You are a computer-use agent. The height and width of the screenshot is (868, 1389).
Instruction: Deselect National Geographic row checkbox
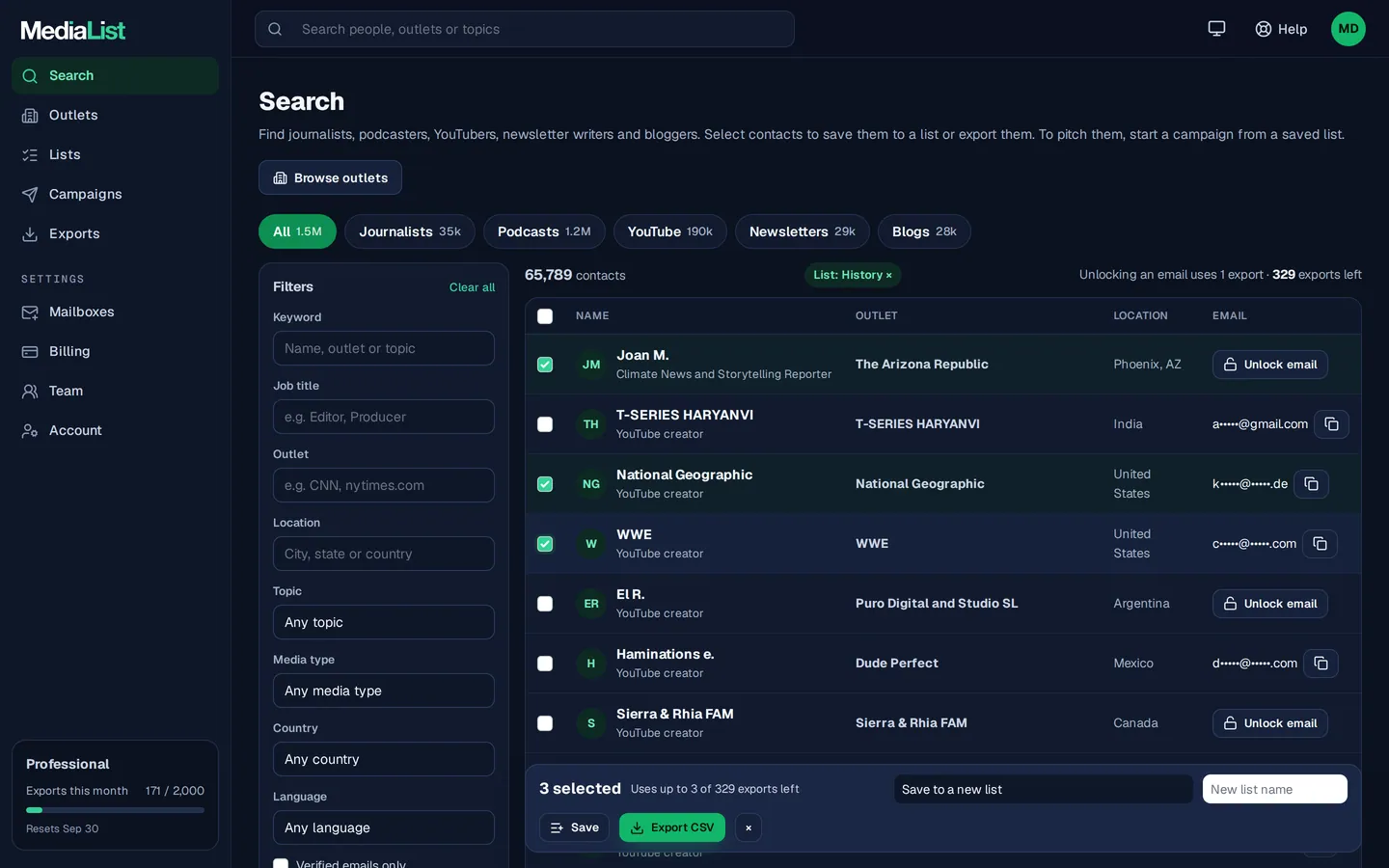tap(545, 484)
